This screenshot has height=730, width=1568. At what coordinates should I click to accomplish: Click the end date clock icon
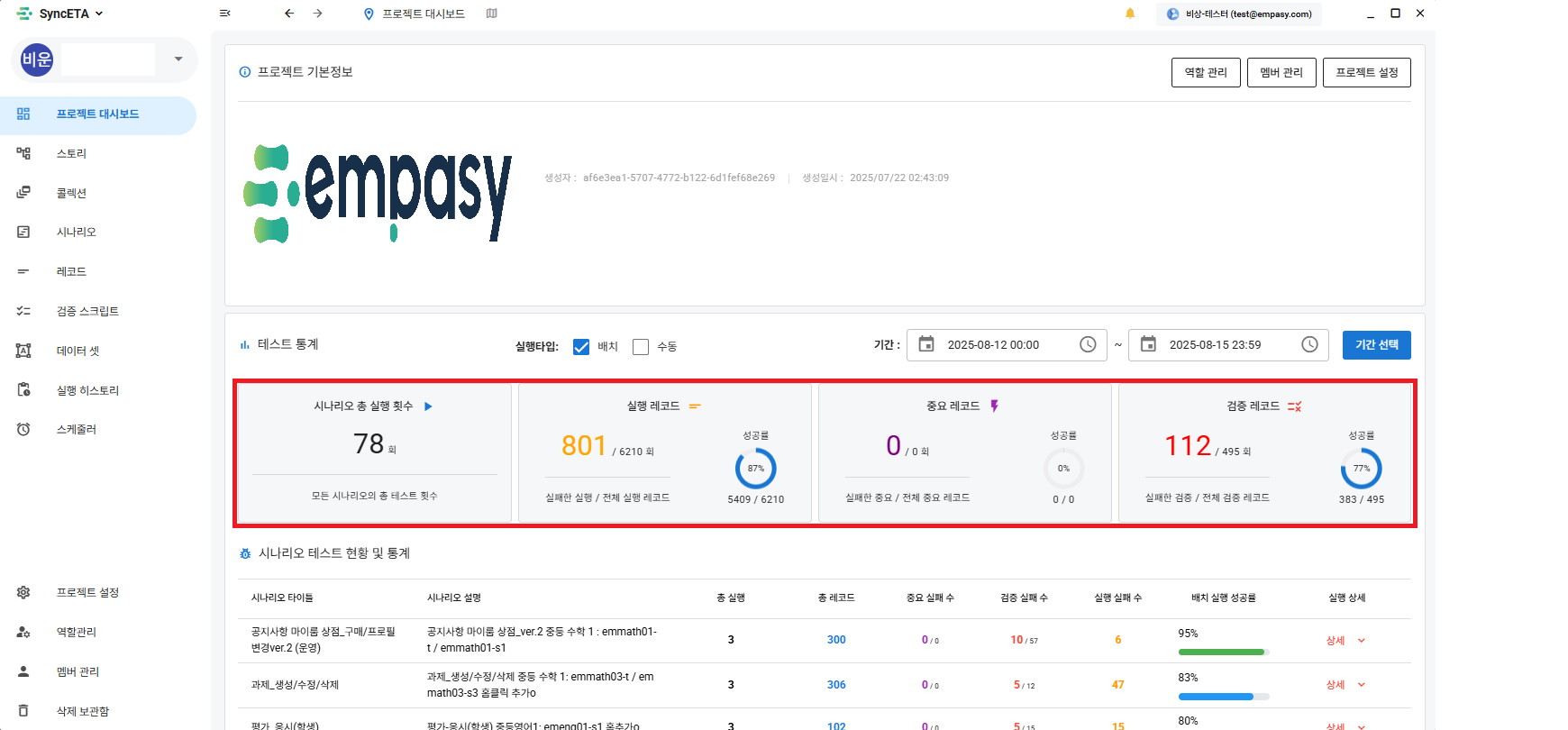pos(1309,344)
